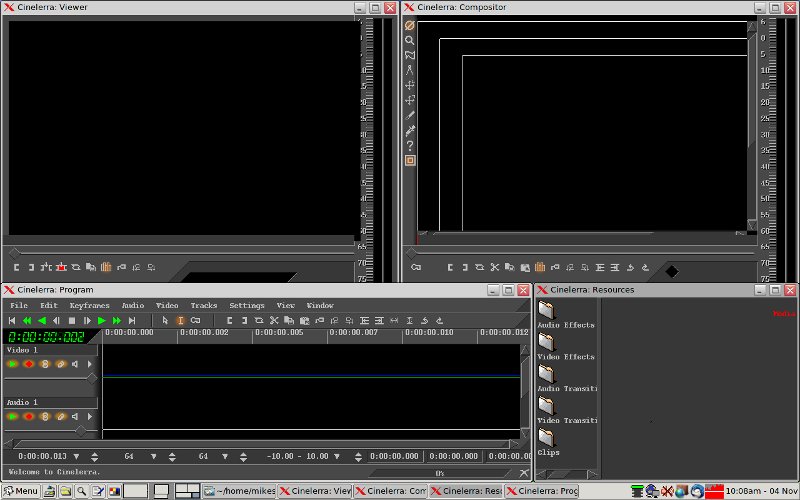This screenshot has height=500, width=800.
Task: Select the Crop tool in Compositor
Action: click(409, 115)
